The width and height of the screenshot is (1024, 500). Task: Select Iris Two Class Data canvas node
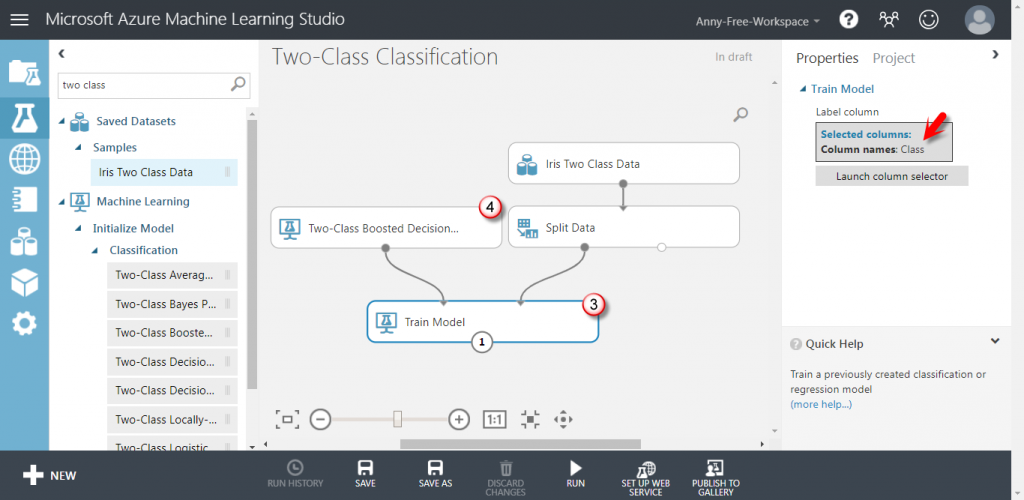click(624, 163)
